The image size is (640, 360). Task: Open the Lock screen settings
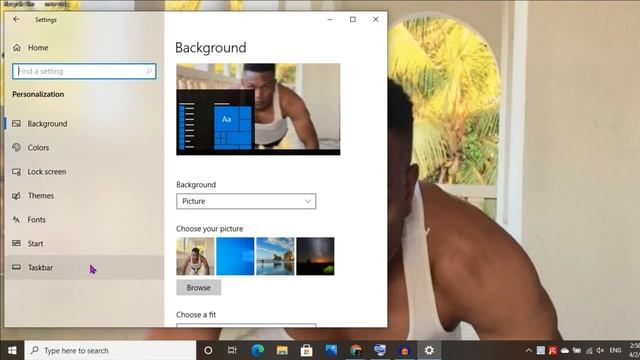coord(84,172)
